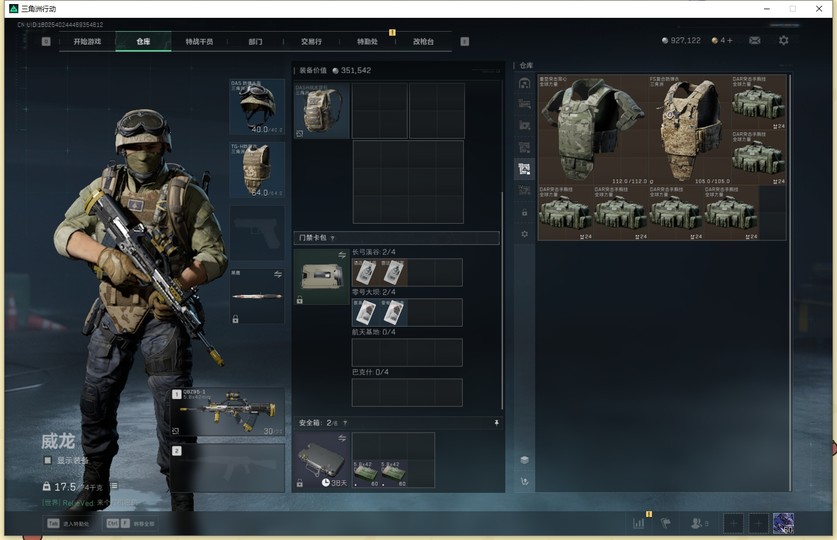Select FS armor with 105.0/105.0 durability
The height and width of the screenshot is (540, 837).
point(689,130)
